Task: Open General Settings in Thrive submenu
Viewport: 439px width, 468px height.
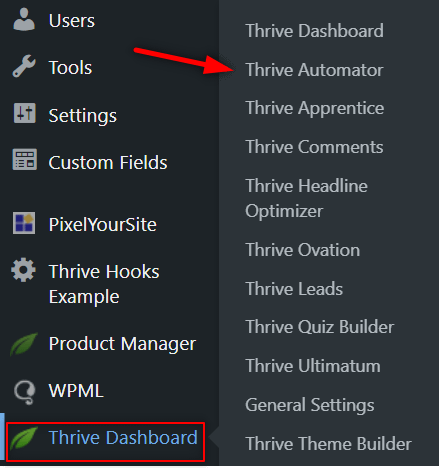Action: tap(310, 405)
